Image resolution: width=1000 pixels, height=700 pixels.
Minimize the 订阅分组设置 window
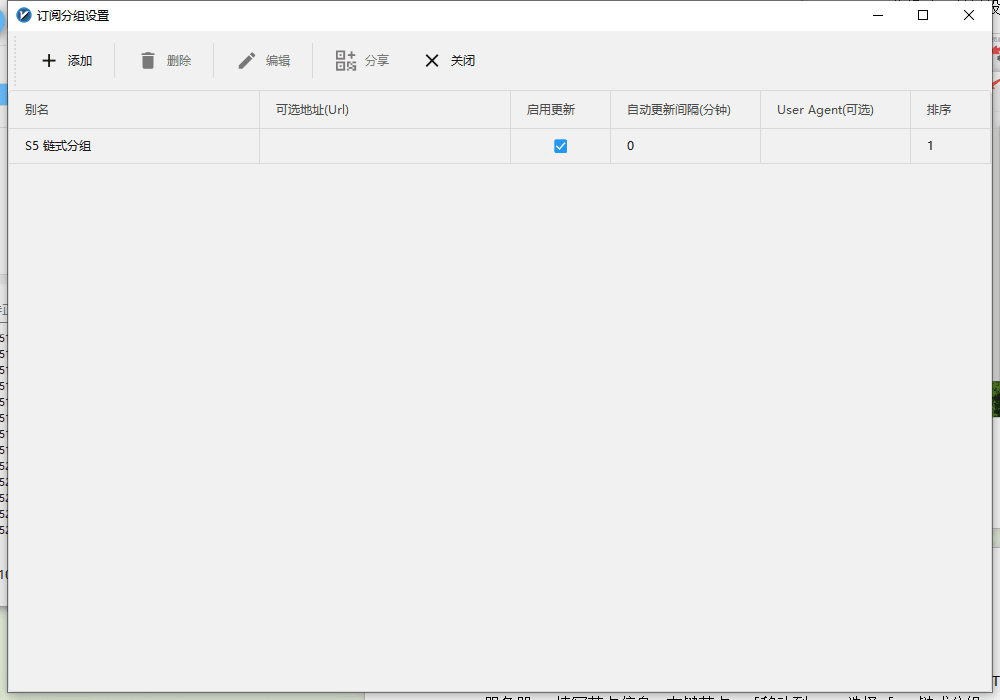click(877, 15)
